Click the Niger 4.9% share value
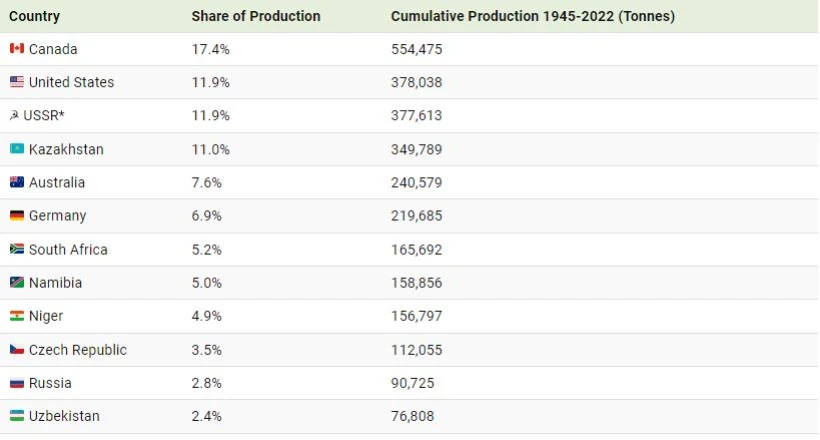This screenshot has width=820, height=440. tap(207, 316)
